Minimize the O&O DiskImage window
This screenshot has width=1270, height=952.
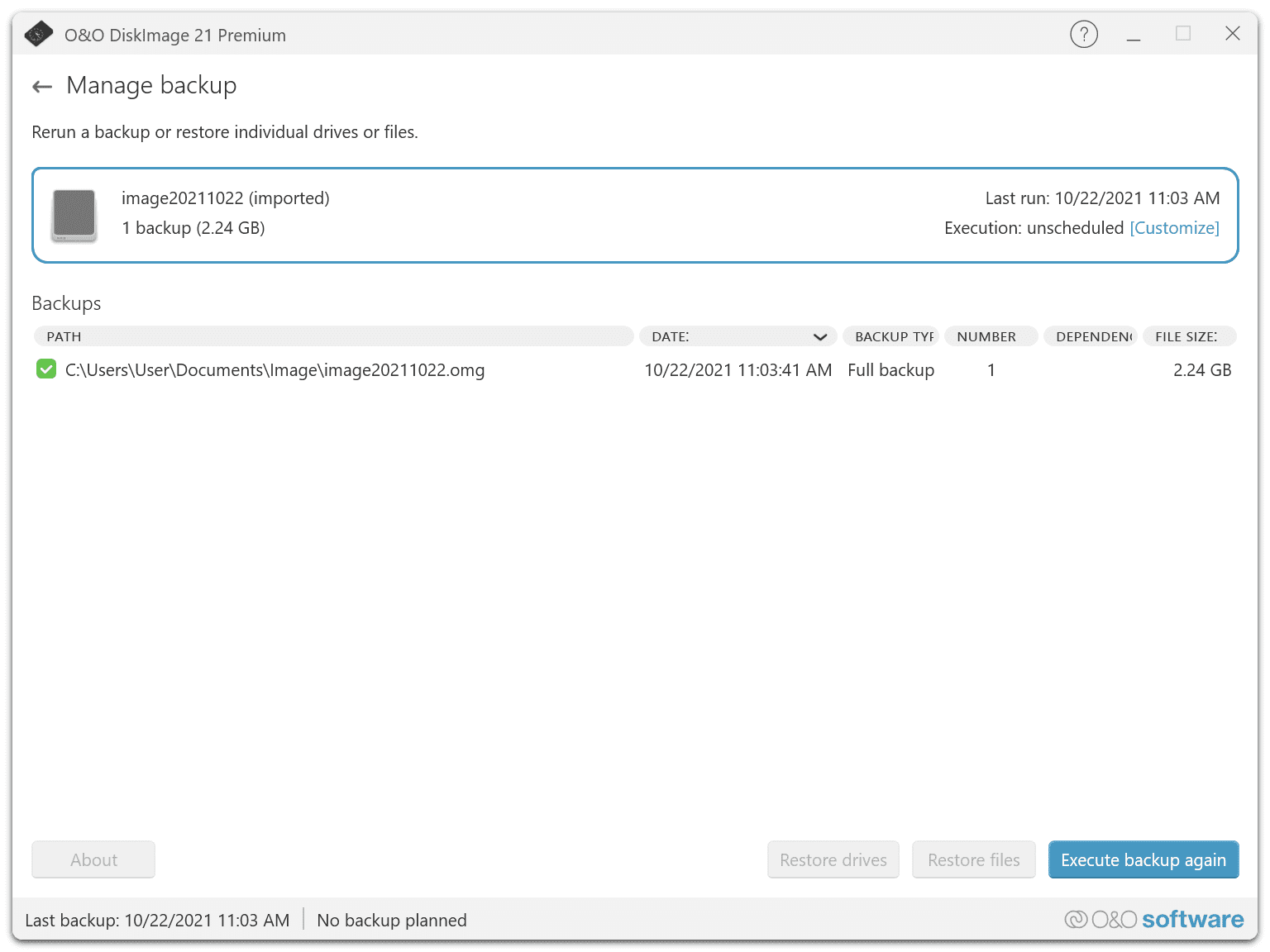(1134, 34)
